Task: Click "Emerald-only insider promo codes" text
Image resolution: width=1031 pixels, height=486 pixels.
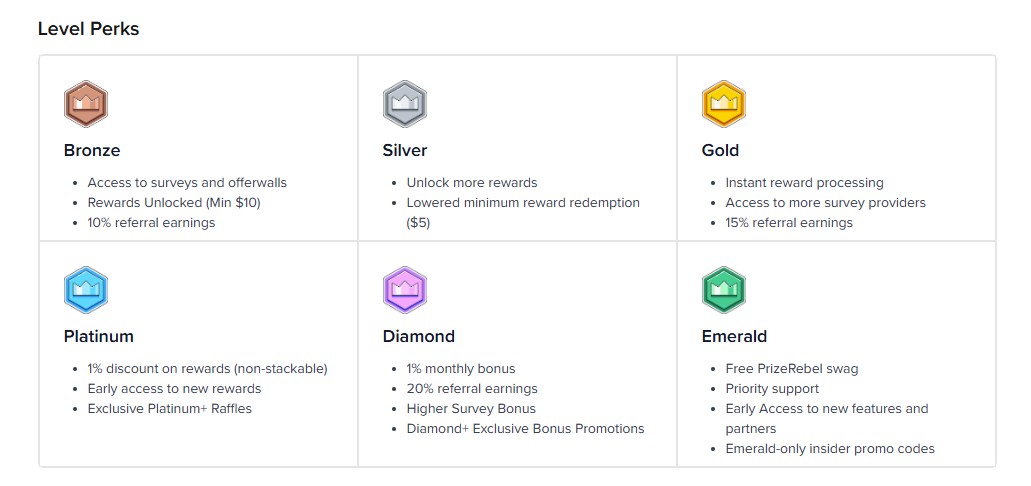Action: (830, 449)
